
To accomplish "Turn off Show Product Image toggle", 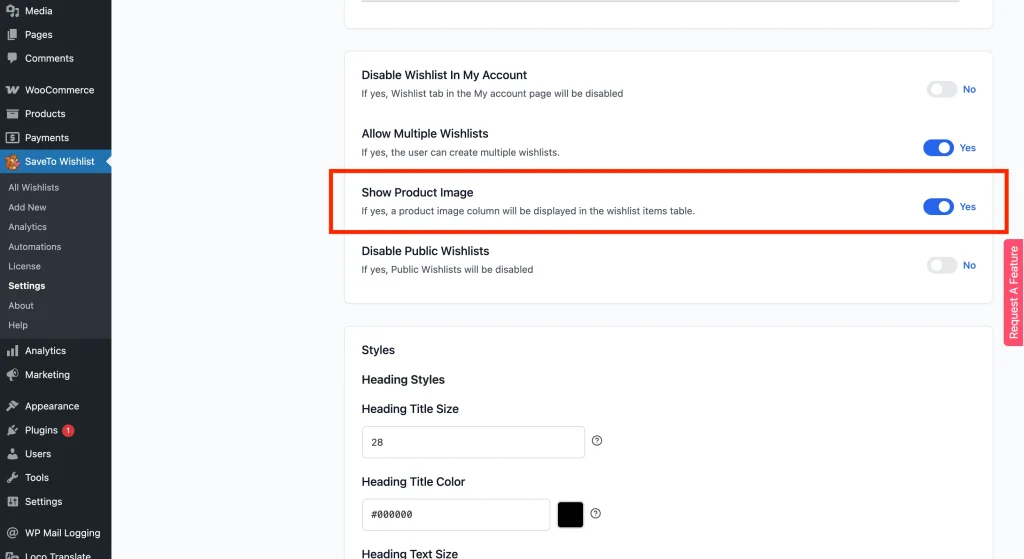I will tap(938, 206).
